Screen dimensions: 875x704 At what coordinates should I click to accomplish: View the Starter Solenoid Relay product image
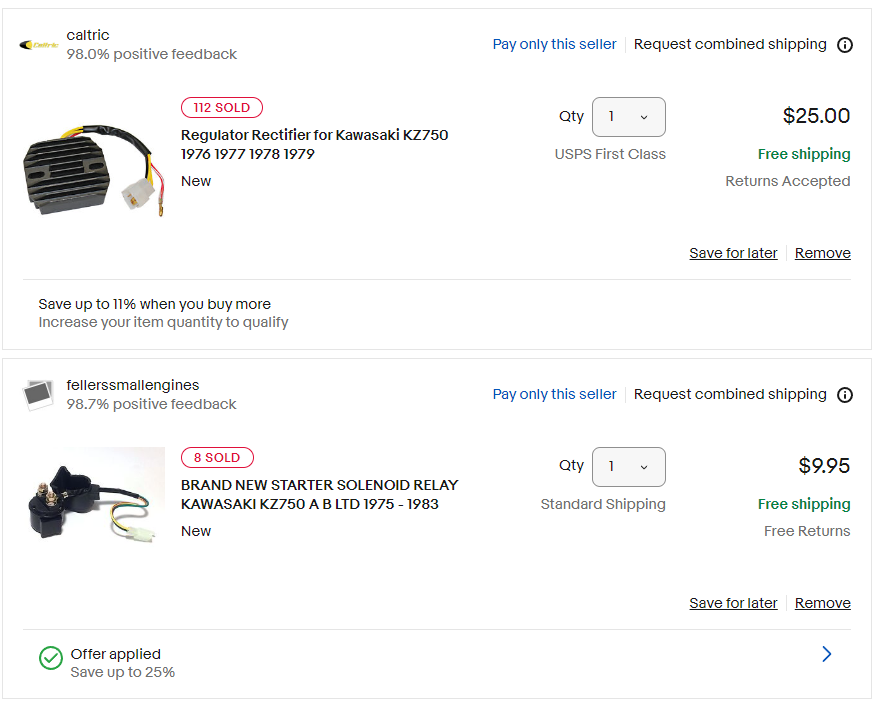(x=93, y=496)
